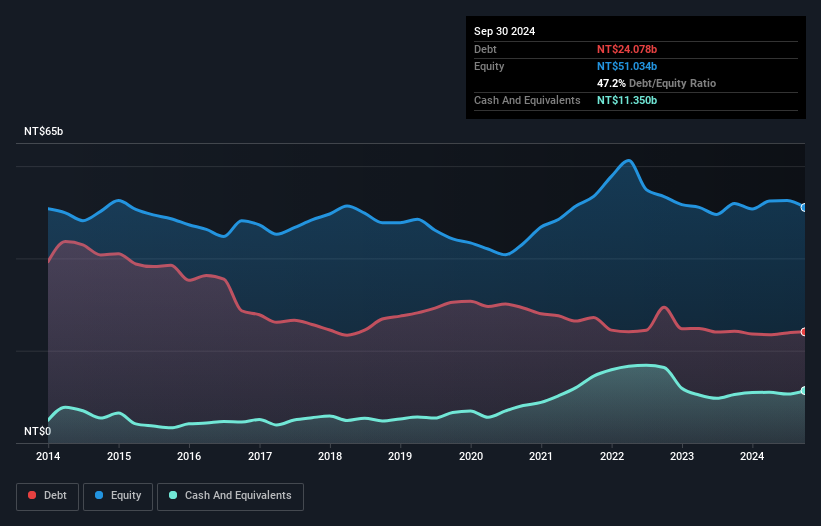
Task: Click the 2021 x-axis label
Action: click(x=541, y=456)
